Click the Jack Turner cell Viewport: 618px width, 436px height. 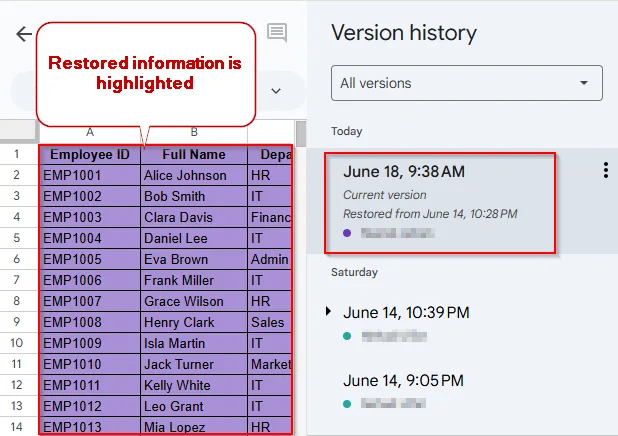[194, 364]
